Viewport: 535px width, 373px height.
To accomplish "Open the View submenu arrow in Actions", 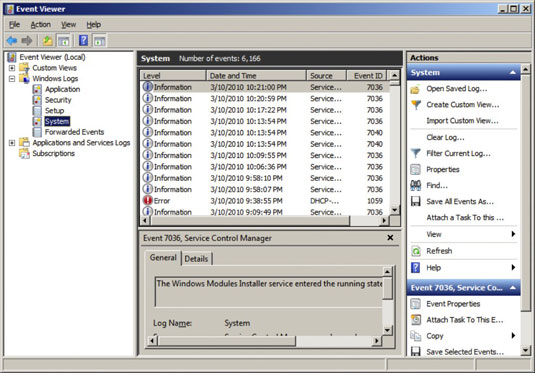I will tap(513, 234).
